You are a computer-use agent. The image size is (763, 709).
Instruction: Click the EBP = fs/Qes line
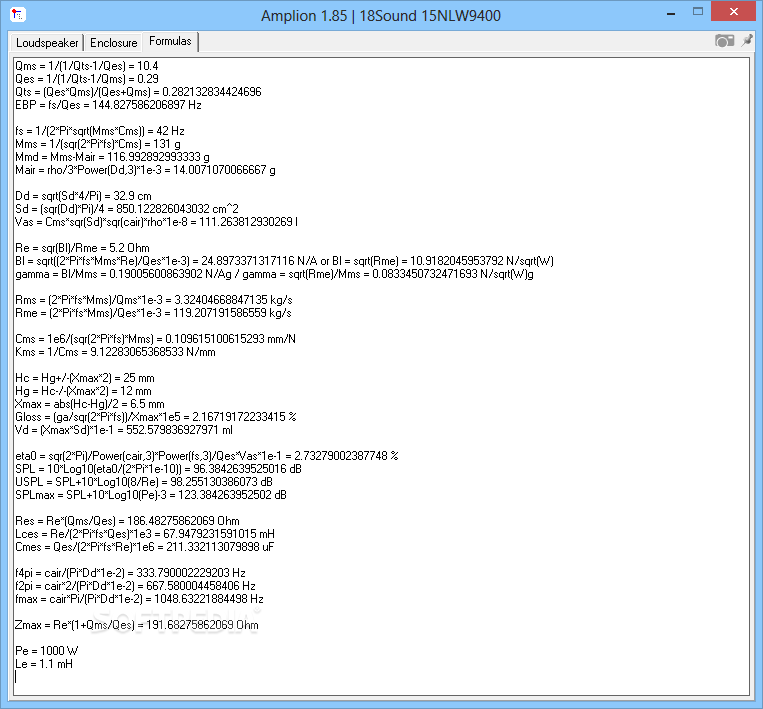pyautogui.click(x=108, y=105)
